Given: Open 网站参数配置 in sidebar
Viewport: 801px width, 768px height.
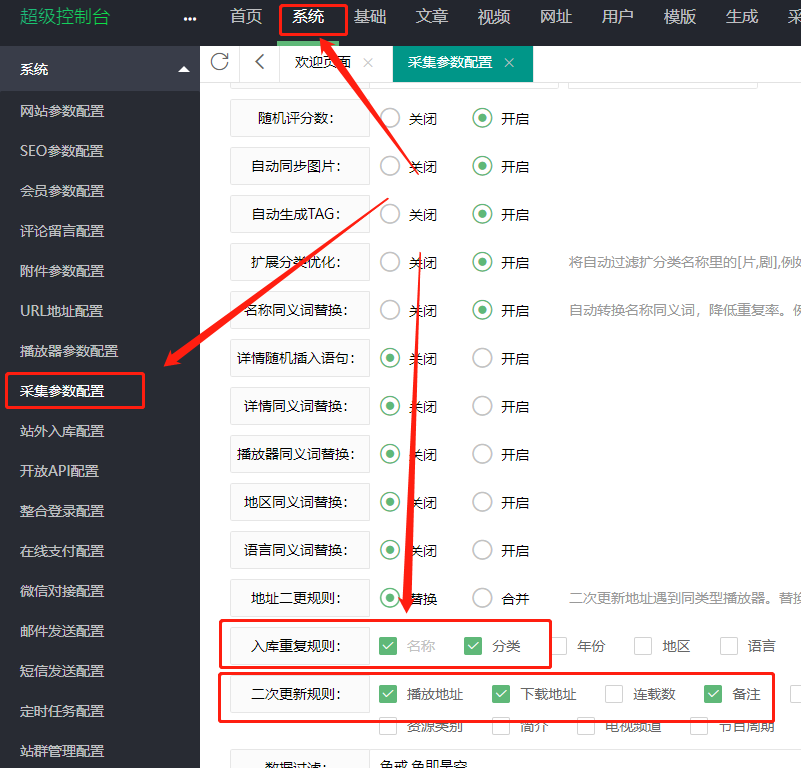Looking at the screenshot, I should (62, 111).
